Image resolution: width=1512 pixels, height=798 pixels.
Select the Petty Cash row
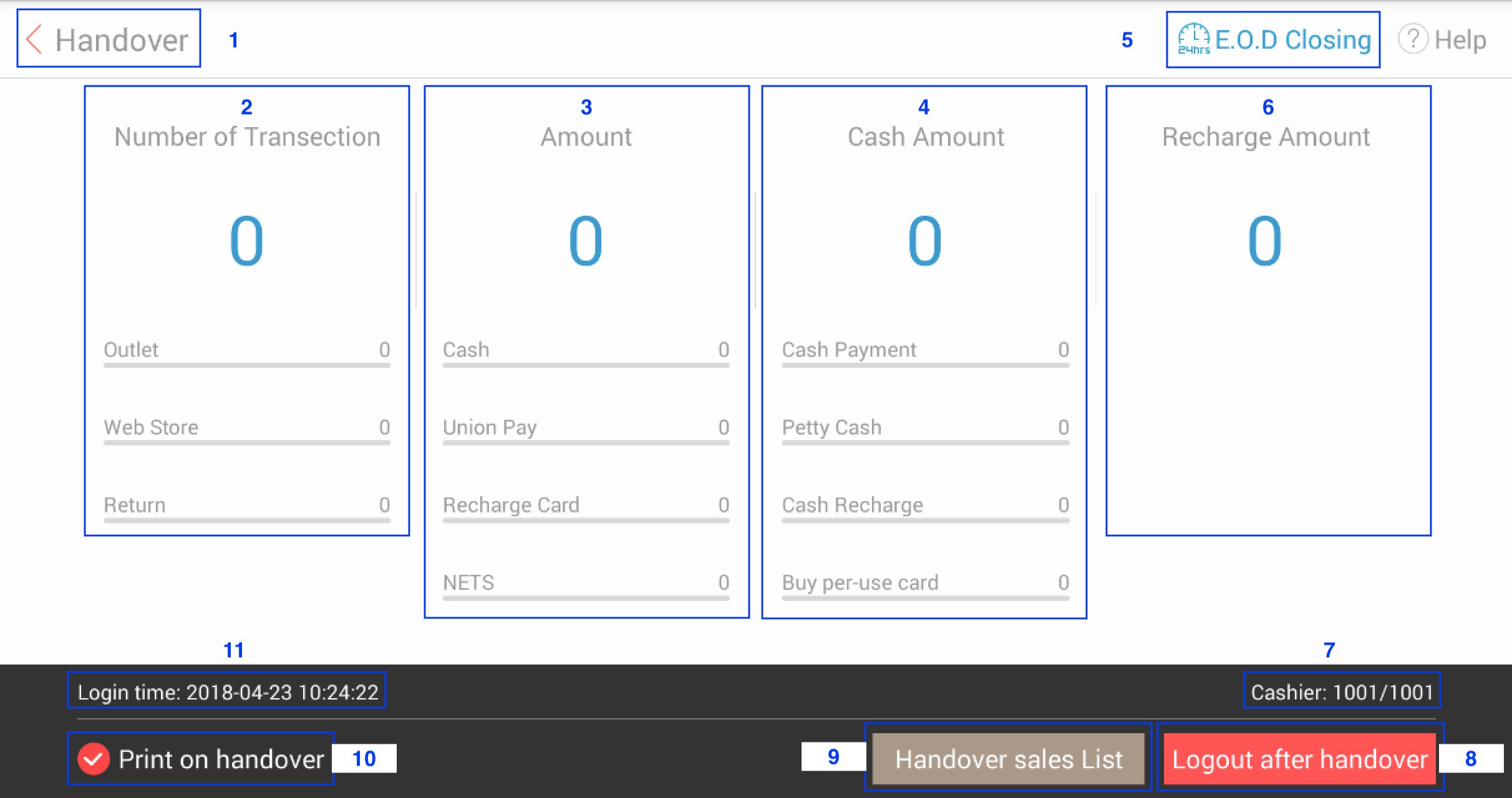[925, 428]
